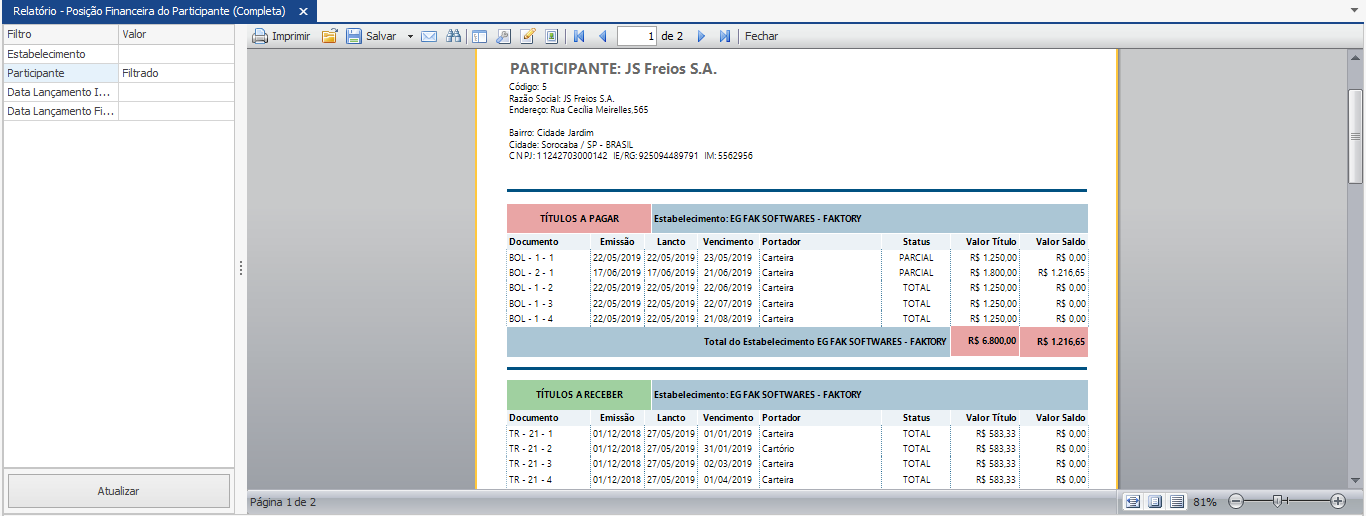The height and width of the screenshot is (516, 1366).
Task: Click the pencil edit page icon
Action: pyautogui.click(x=528, y=36)
